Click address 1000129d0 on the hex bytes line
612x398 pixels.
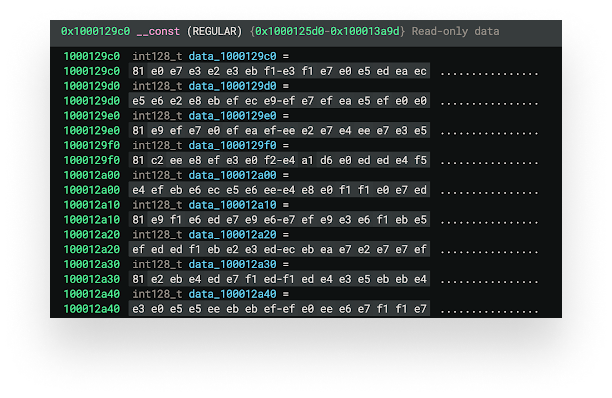click(x=92, y=101)
